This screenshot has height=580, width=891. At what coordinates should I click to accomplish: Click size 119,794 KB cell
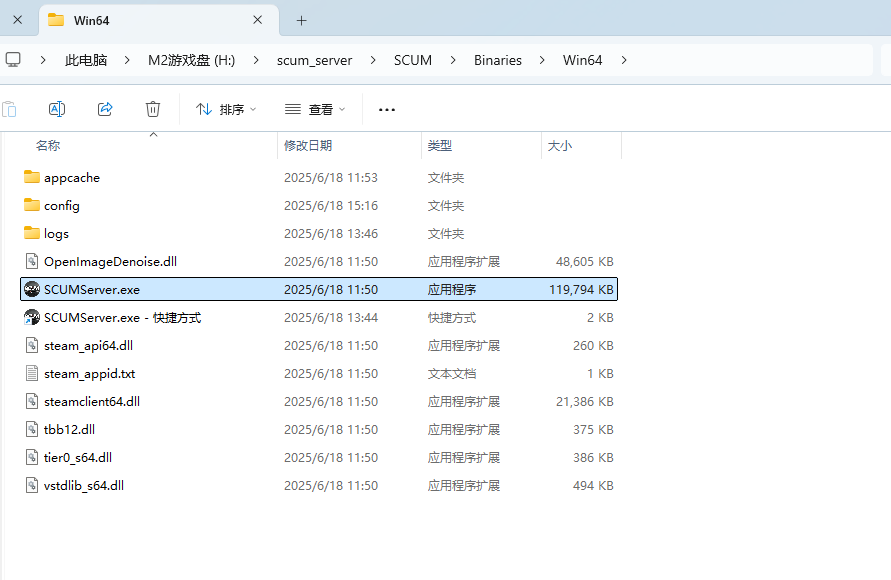(581, 290)
